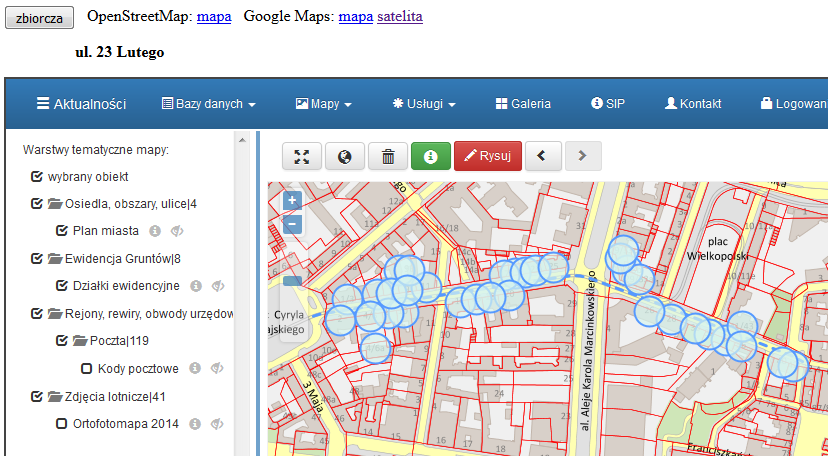Click the globe icon in map toolbar

coord(345,157)
